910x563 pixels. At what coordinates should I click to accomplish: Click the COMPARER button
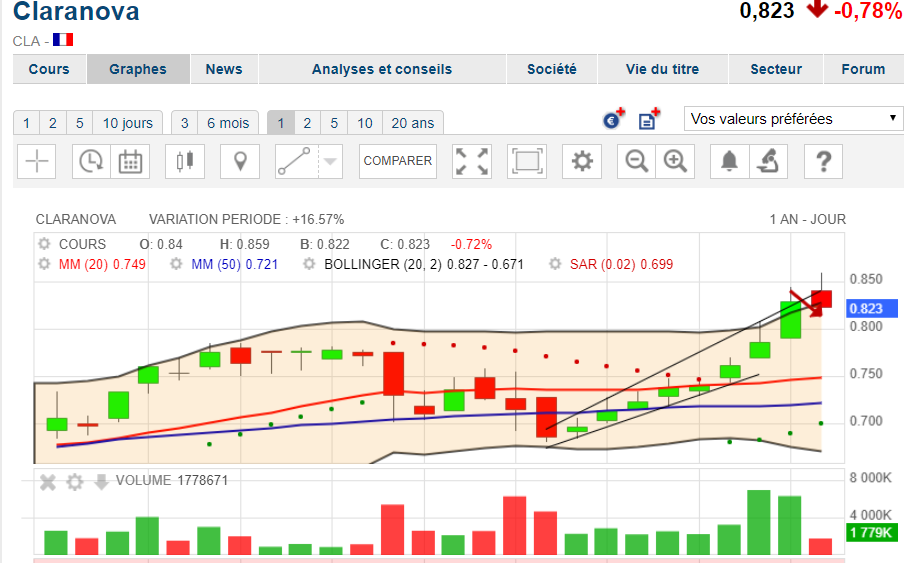[398, 161]
